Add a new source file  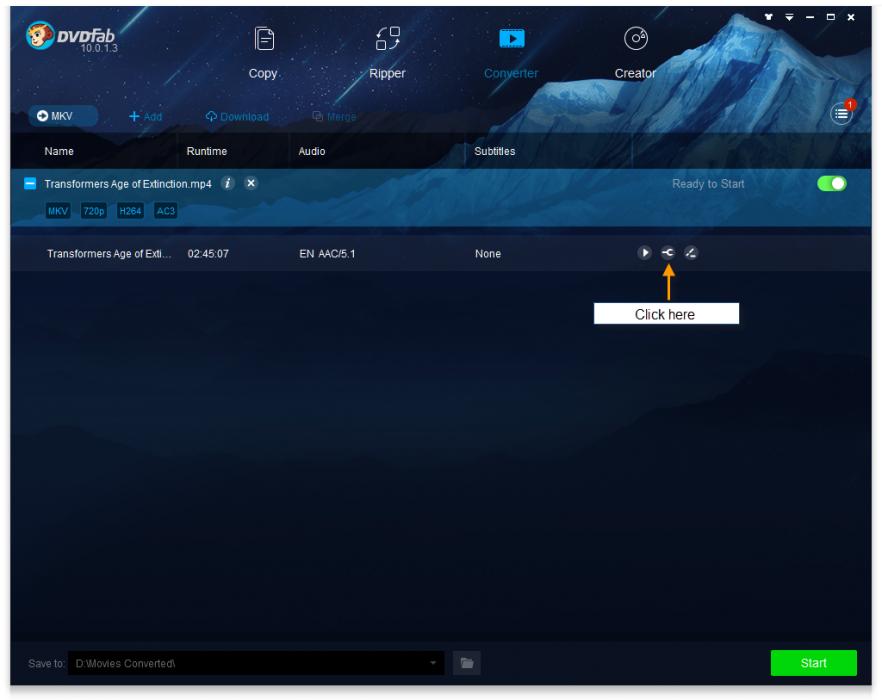tap(146, 116)
